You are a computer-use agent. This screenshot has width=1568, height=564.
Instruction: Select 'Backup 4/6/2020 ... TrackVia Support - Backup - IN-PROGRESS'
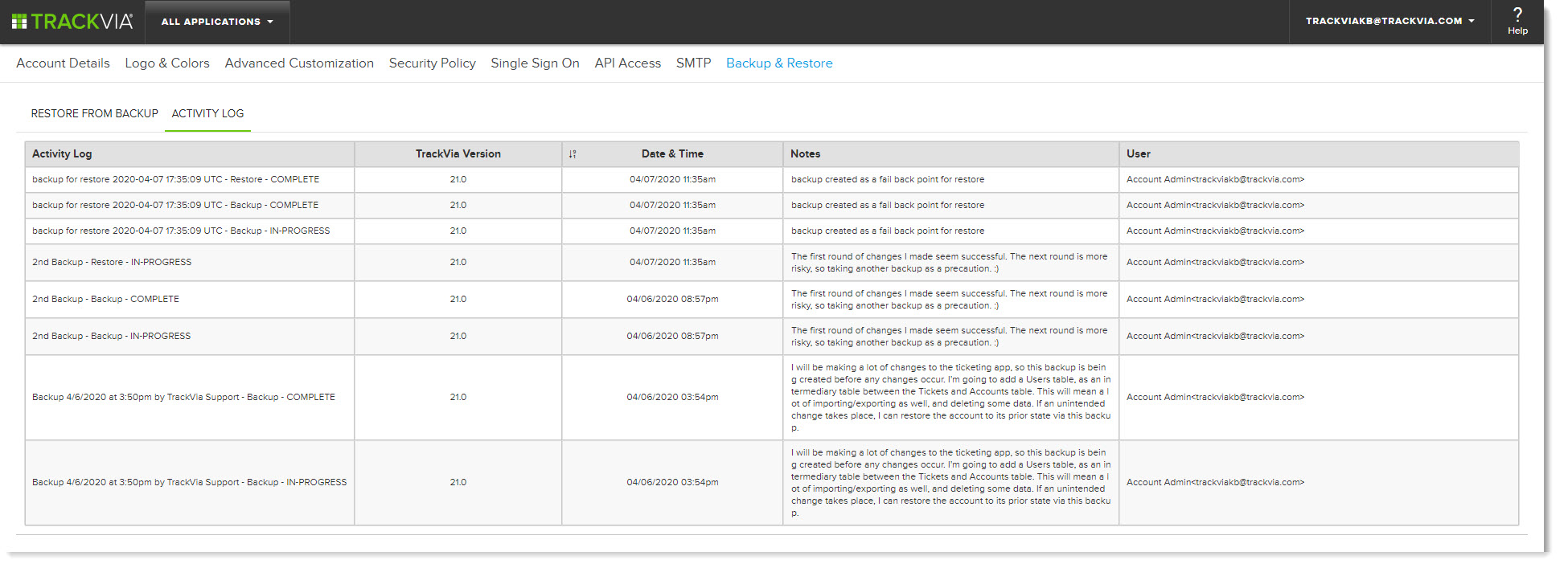click(x=190, y=483)
